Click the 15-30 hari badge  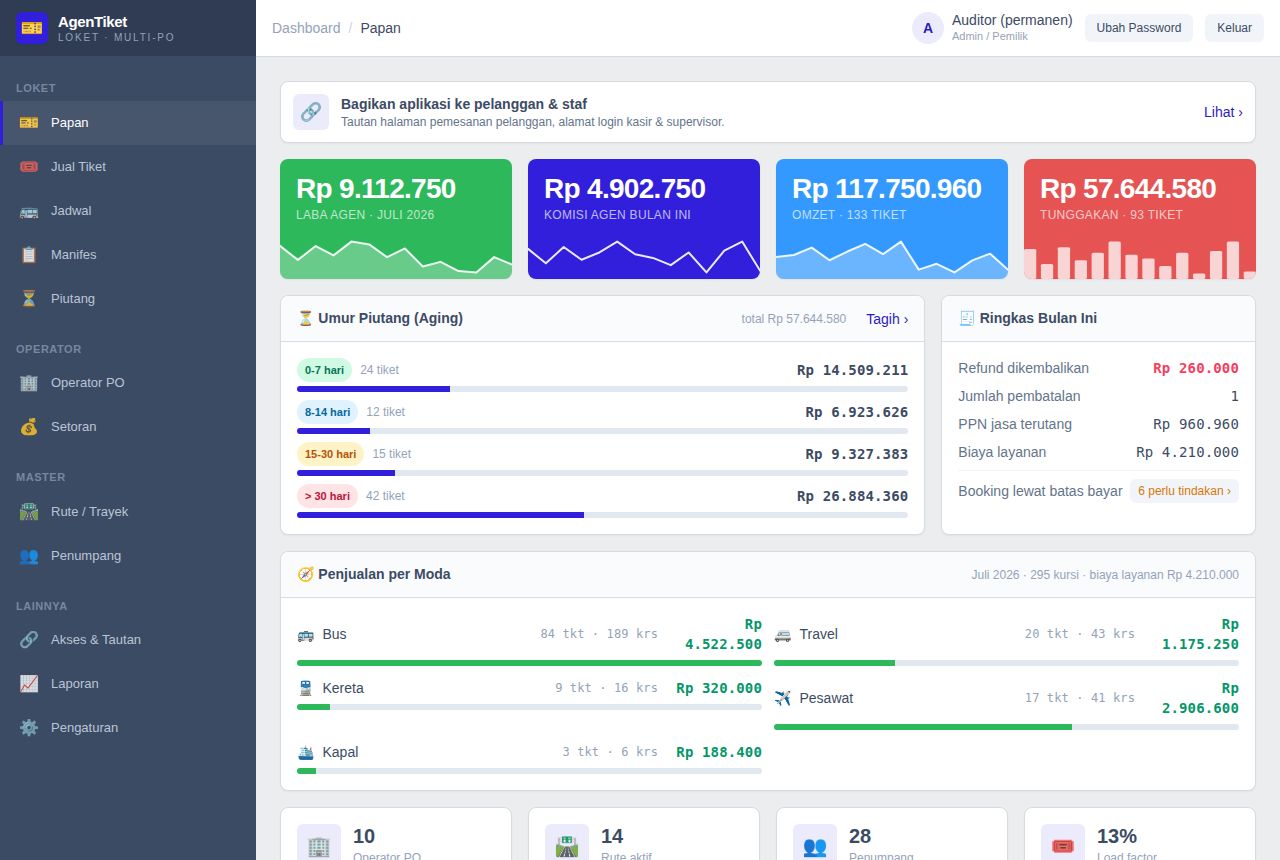[330, 454]
